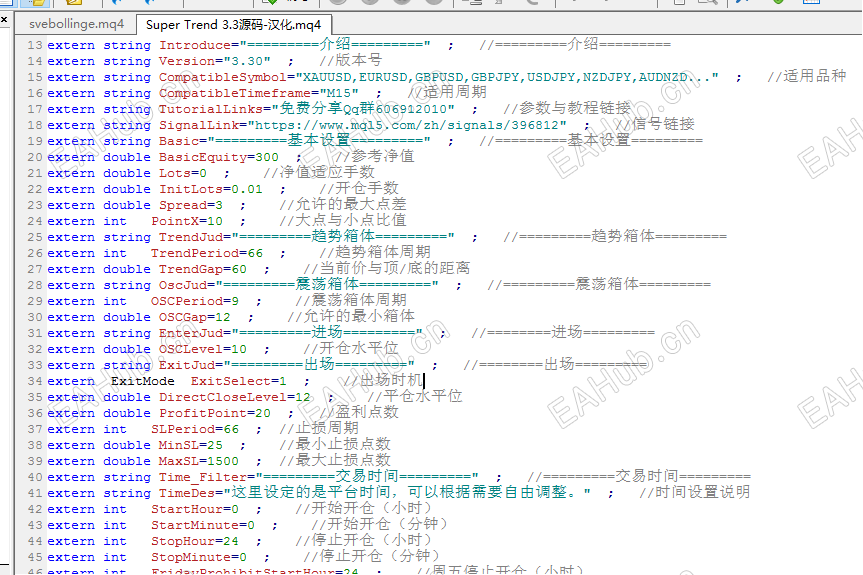Click the ExitMode type on line 34
The image size is (863, 575).
[143, 381]
